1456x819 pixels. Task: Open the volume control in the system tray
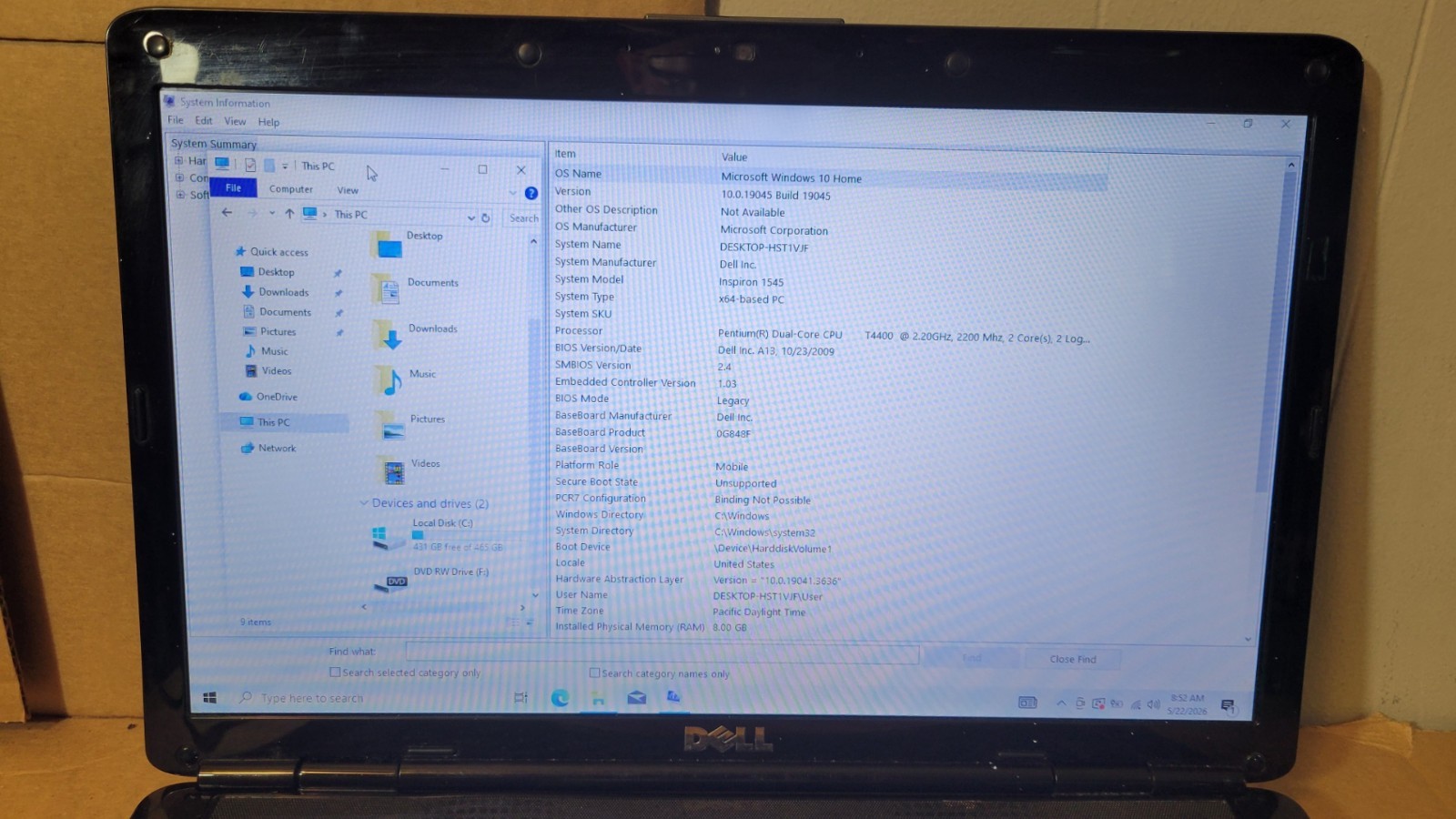click(x=1153, y=704)
